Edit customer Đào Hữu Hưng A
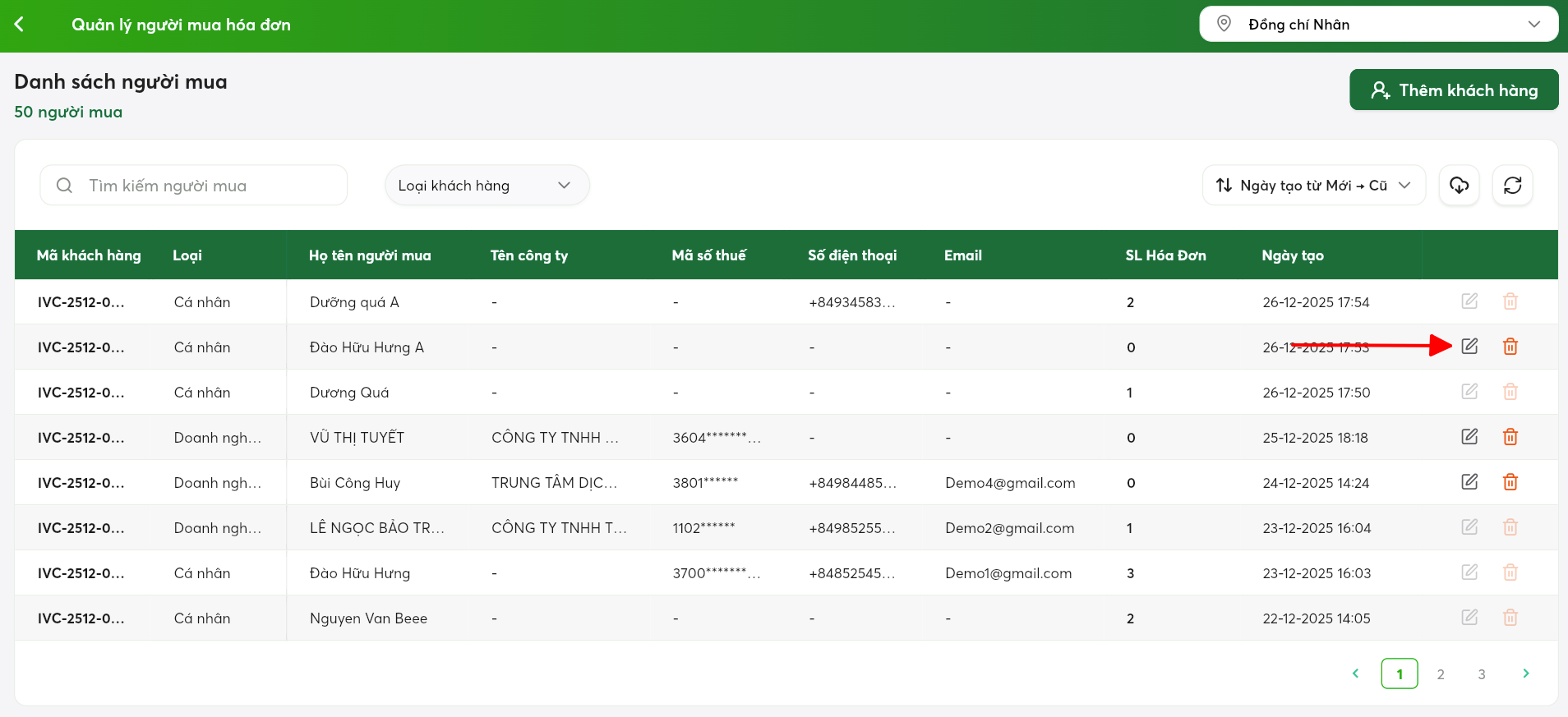The width and height of the screenshot is (1568, 717). (x=1469, y=347)
